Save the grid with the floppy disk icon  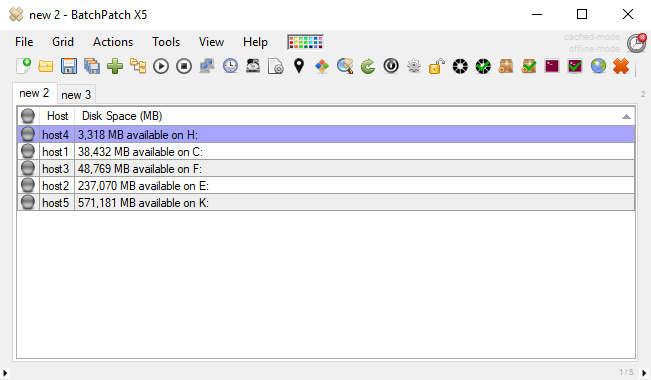69,66
